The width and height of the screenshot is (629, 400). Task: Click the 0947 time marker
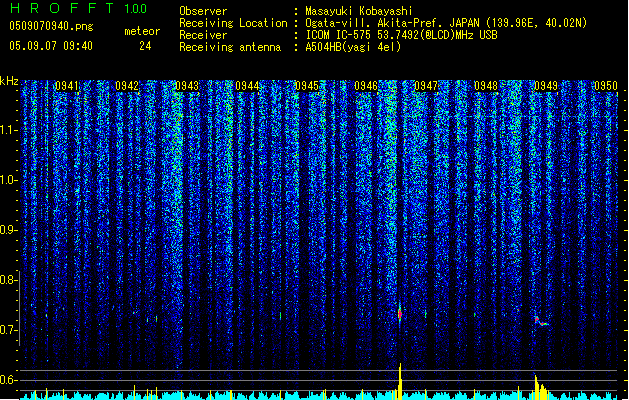(426, 86)
